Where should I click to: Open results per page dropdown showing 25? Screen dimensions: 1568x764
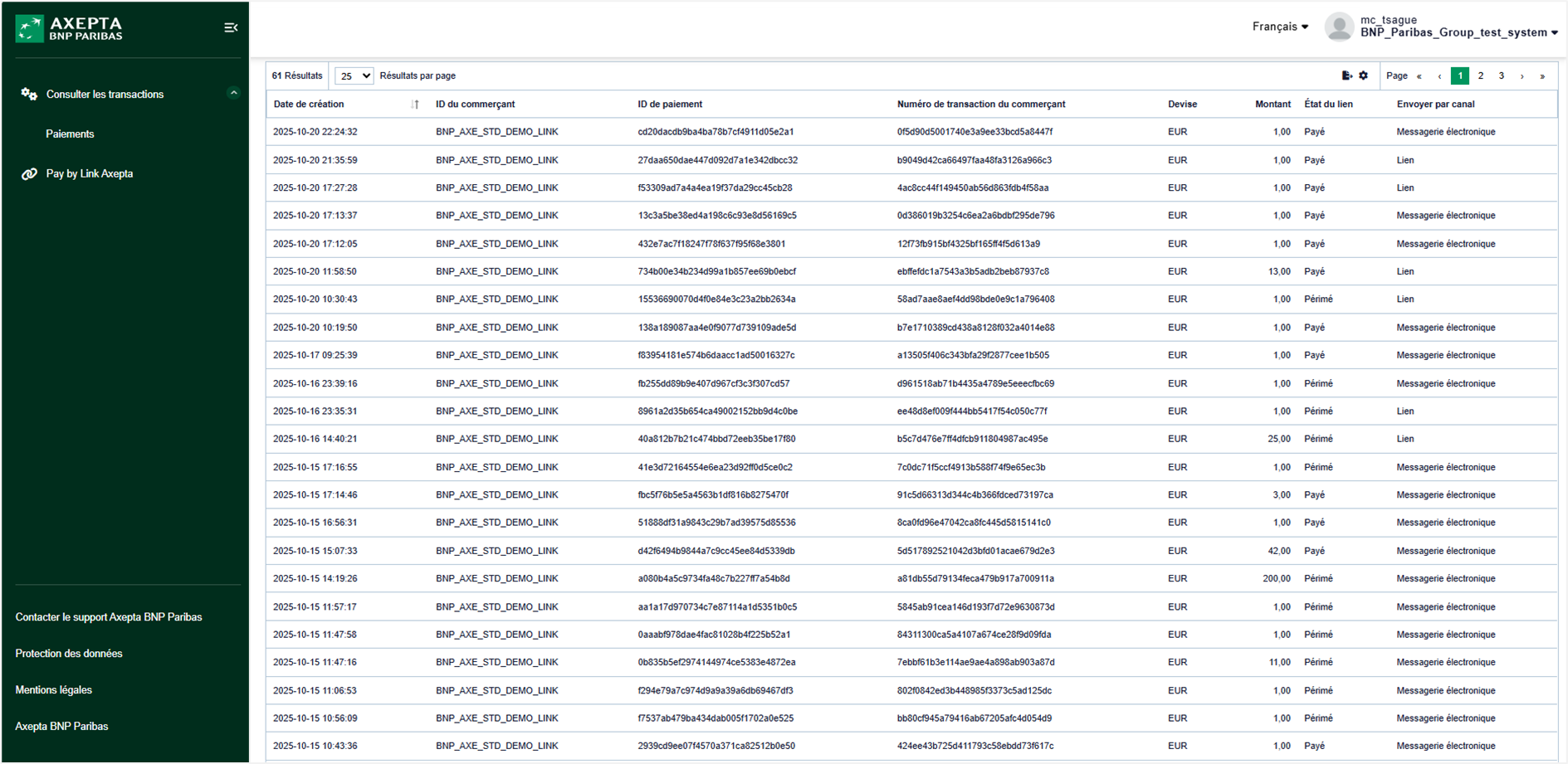coord(354,75)
